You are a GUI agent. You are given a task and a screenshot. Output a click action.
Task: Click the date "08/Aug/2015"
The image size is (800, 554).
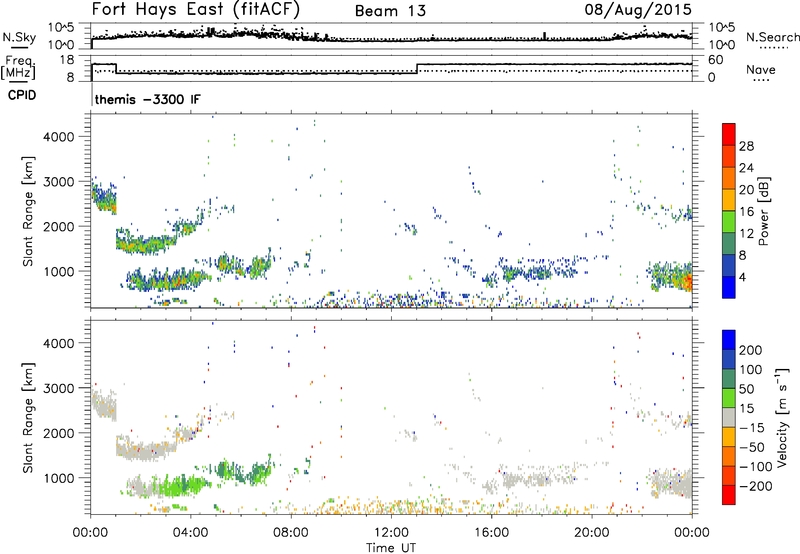[638, 10]
